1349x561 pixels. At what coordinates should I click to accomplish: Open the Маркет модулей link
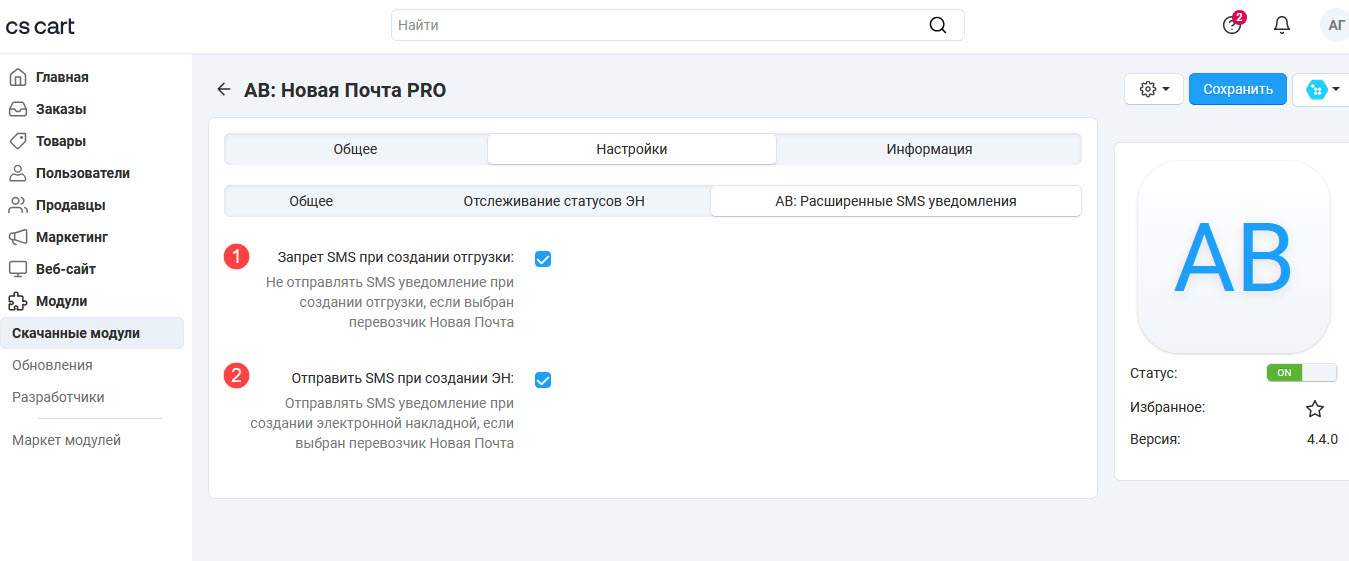pyautogui.click(x=66, y=440)
